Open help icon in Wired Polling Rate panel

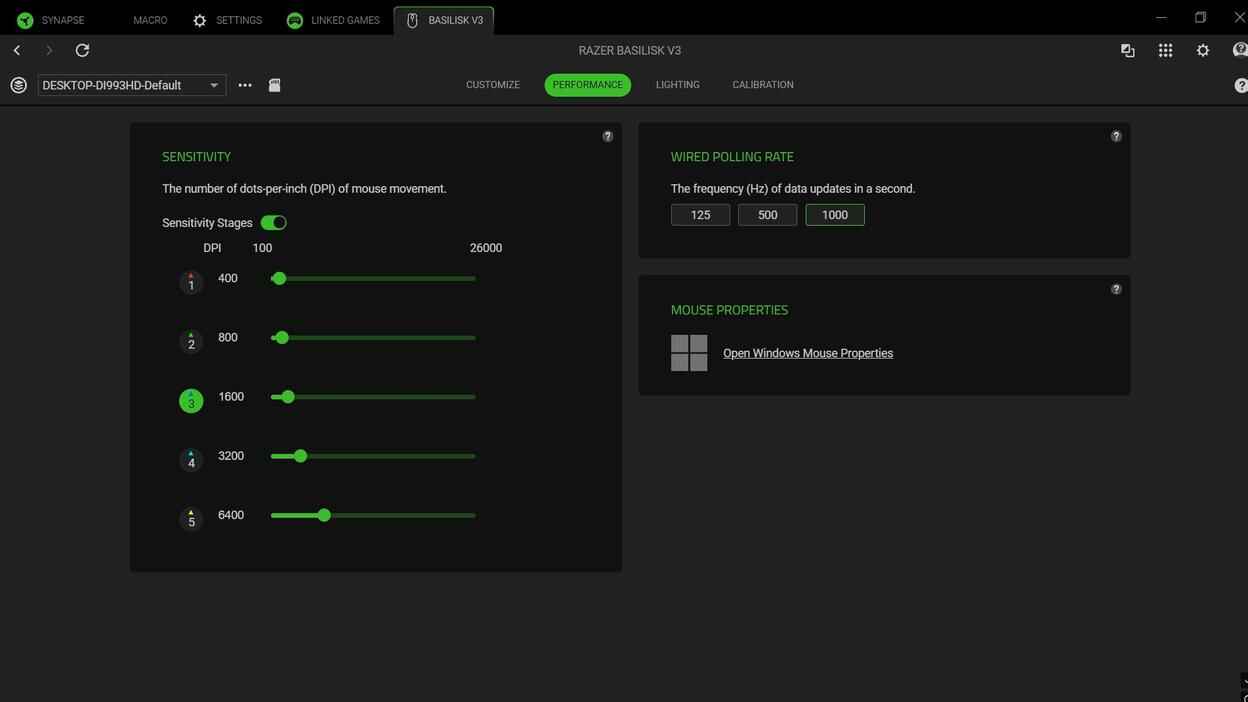1116,136
